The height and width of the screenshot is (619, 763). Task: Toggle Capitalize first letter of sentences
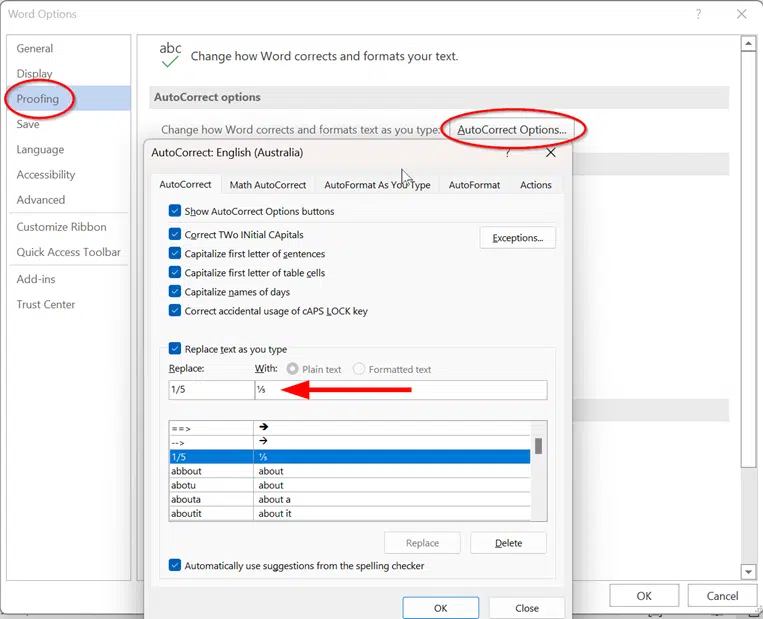[175, 253]
